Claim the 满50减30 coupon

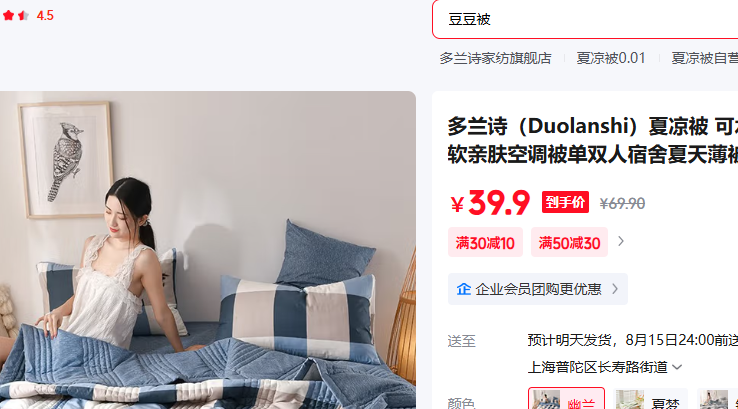pos(570,242)
